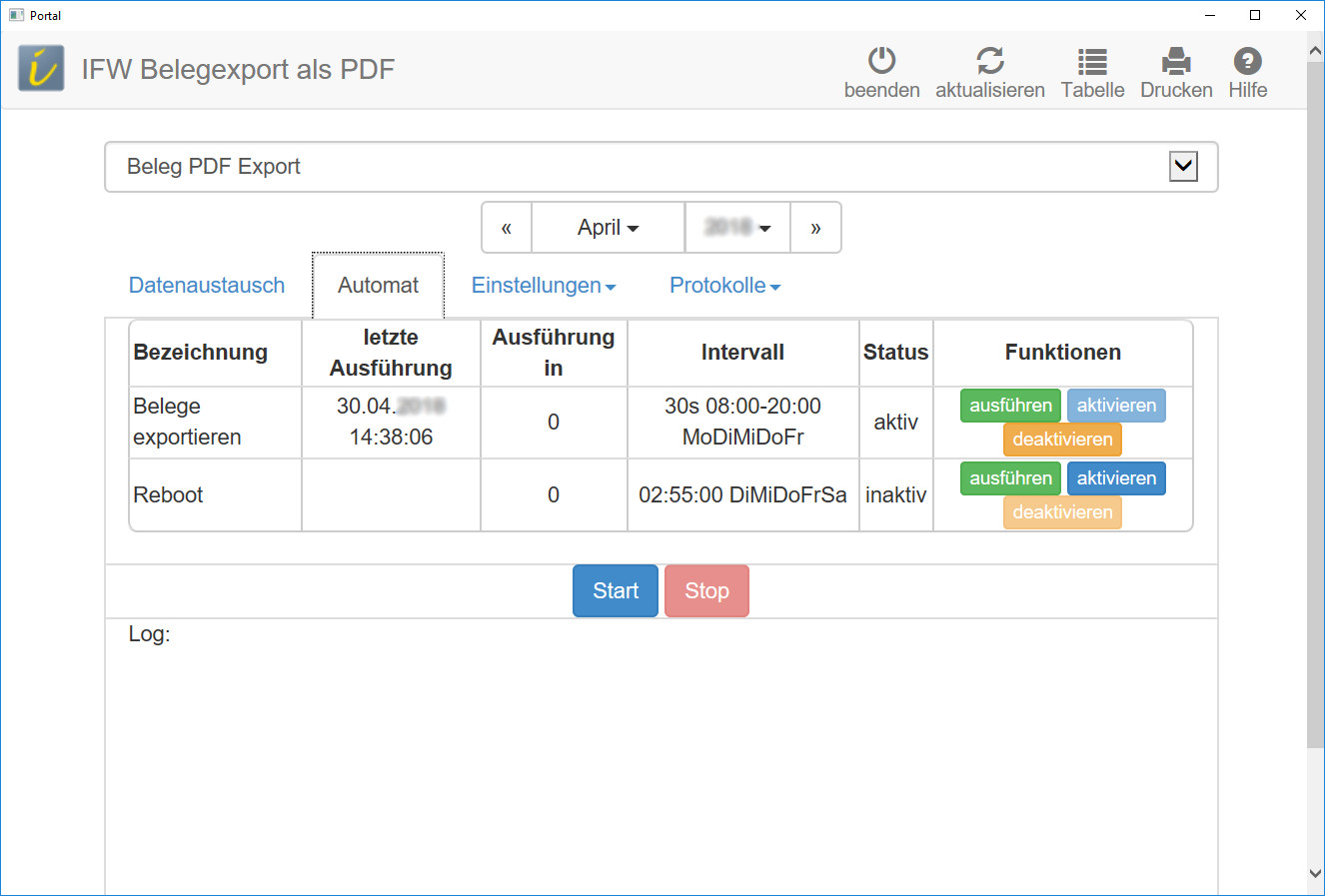Open Hilfe question mark icon

point(1247,61)
